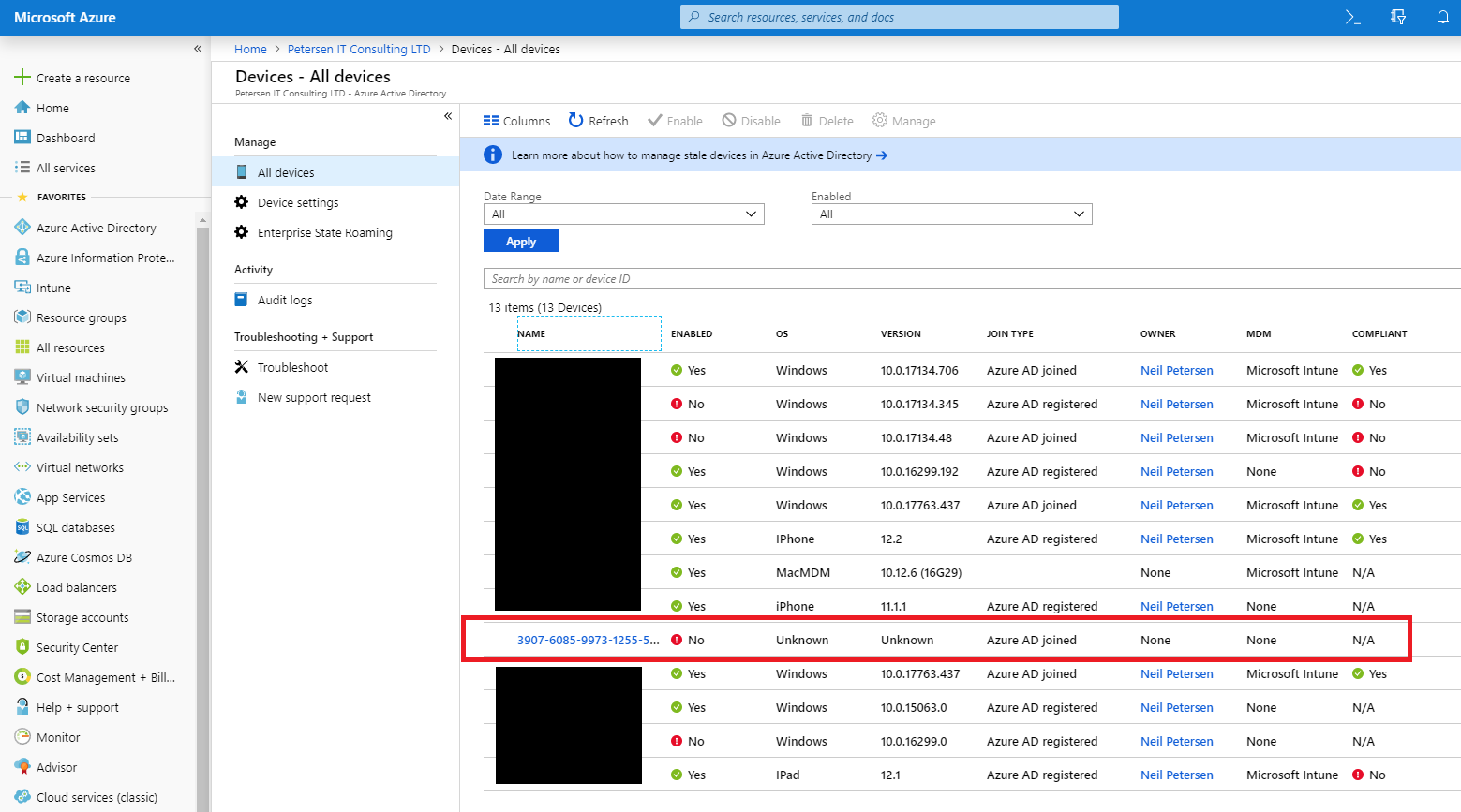Open Cloud Shell icon in top bar
This screenshot has width=1461, height=812.
click(1352, 17)
